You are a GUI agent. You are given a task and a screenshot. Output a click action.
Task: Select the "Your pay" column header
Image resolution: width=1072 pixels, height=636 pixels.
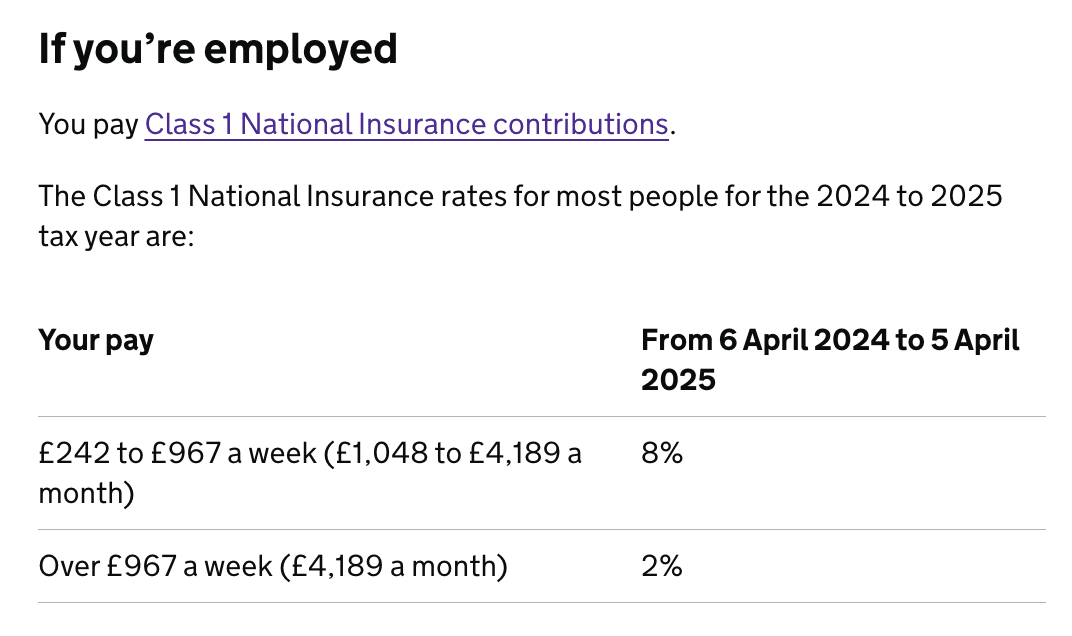(x=96, y=341)
